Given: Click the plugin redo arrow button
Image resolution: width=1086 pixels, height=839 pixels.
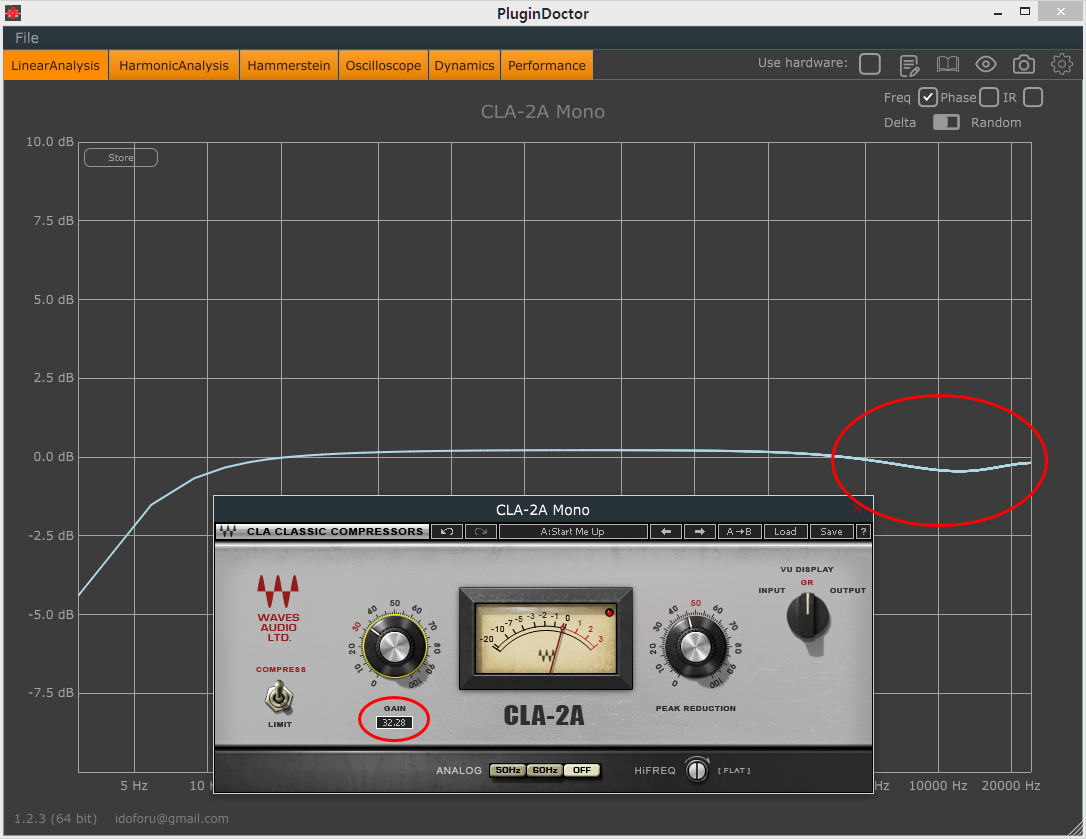Looking at the screenshot, I should coord(481,531).
